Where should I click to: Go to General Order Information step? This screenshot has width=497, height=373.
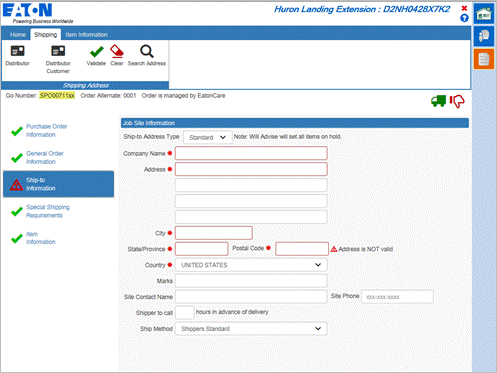point(45,157)
